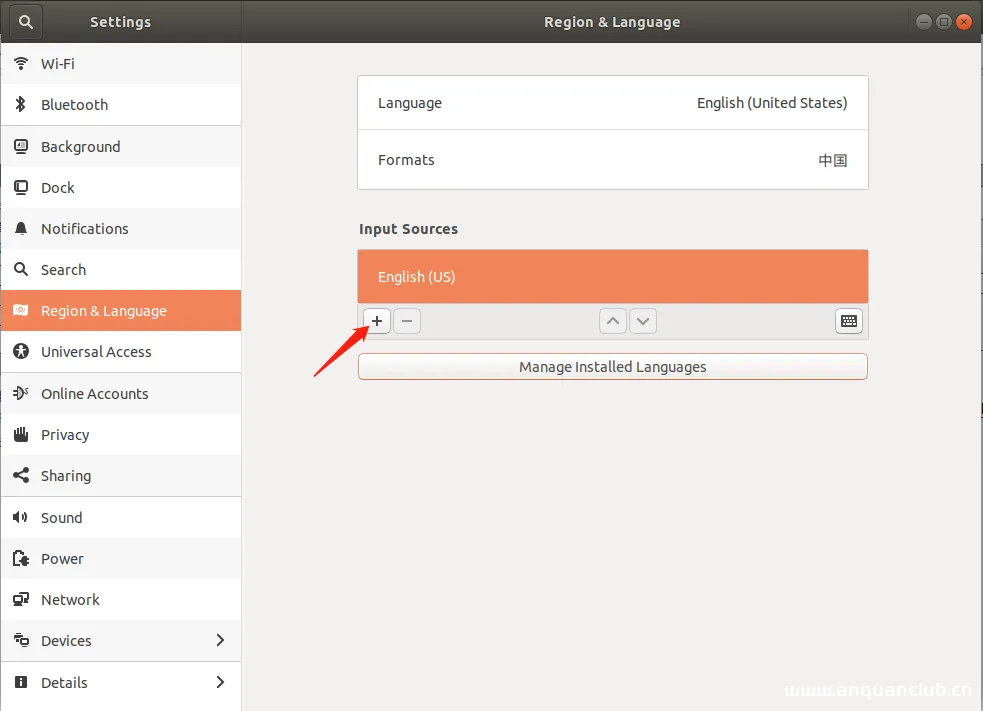Select the Sound speaker icon

point(22,517)
